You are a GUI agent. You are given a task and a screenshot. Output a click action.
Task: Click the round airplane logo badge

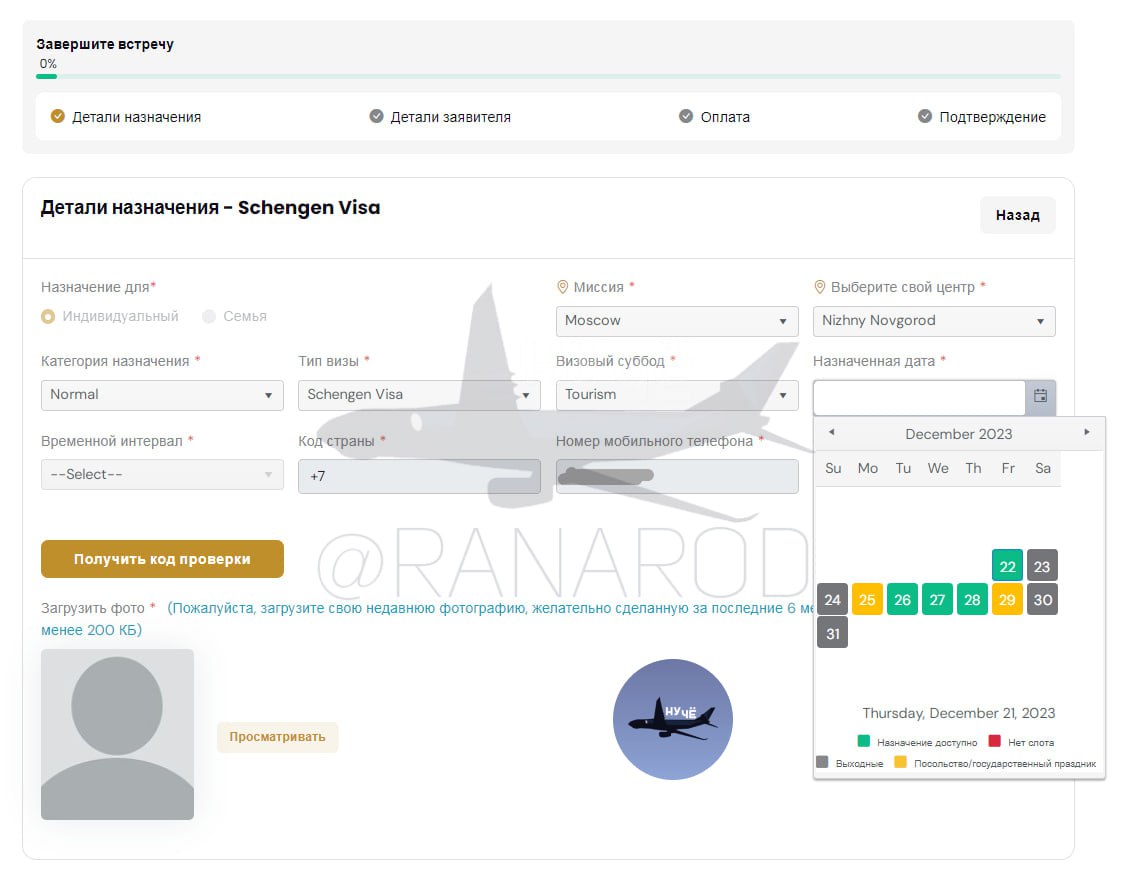(x=672, y=719)
